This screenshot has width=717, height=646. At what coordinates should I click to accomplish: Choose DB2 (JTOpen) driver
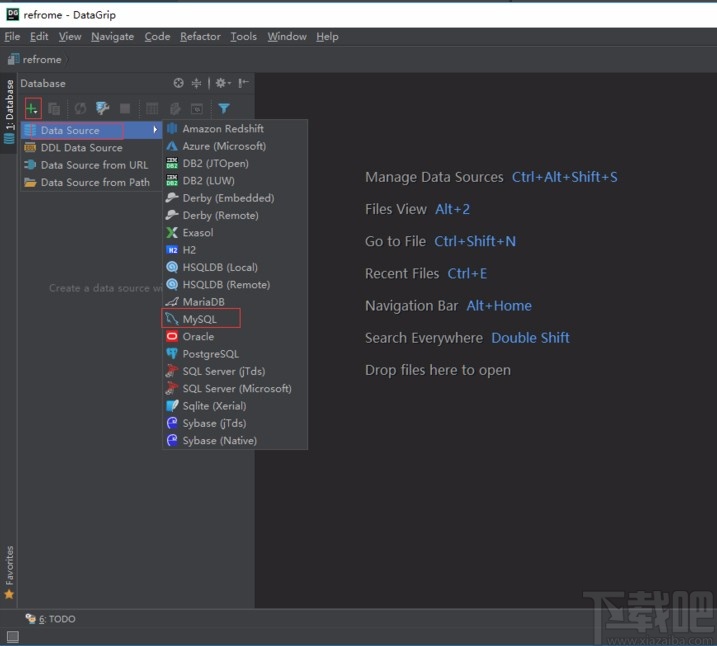[x=235, y=164]
